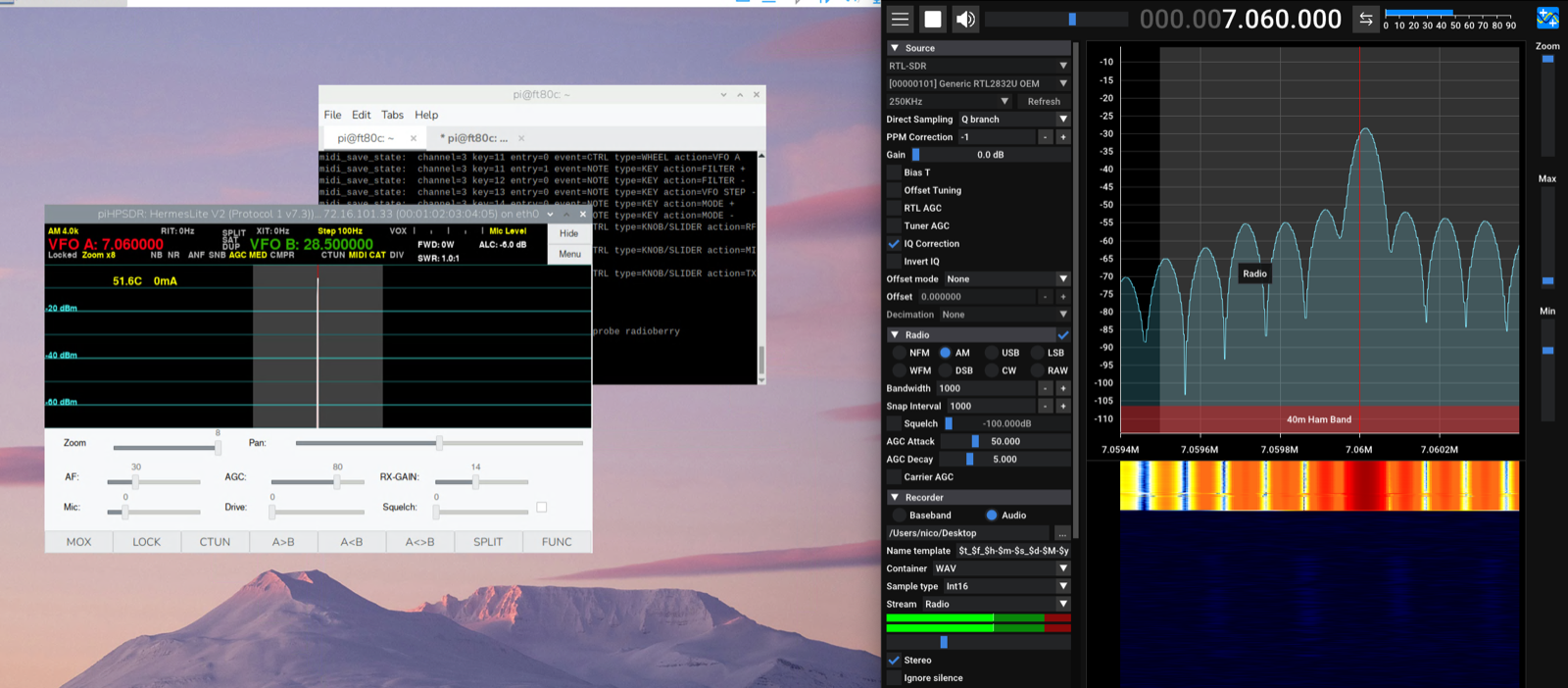Click the Refresh button in Source

pos(1043,101)
